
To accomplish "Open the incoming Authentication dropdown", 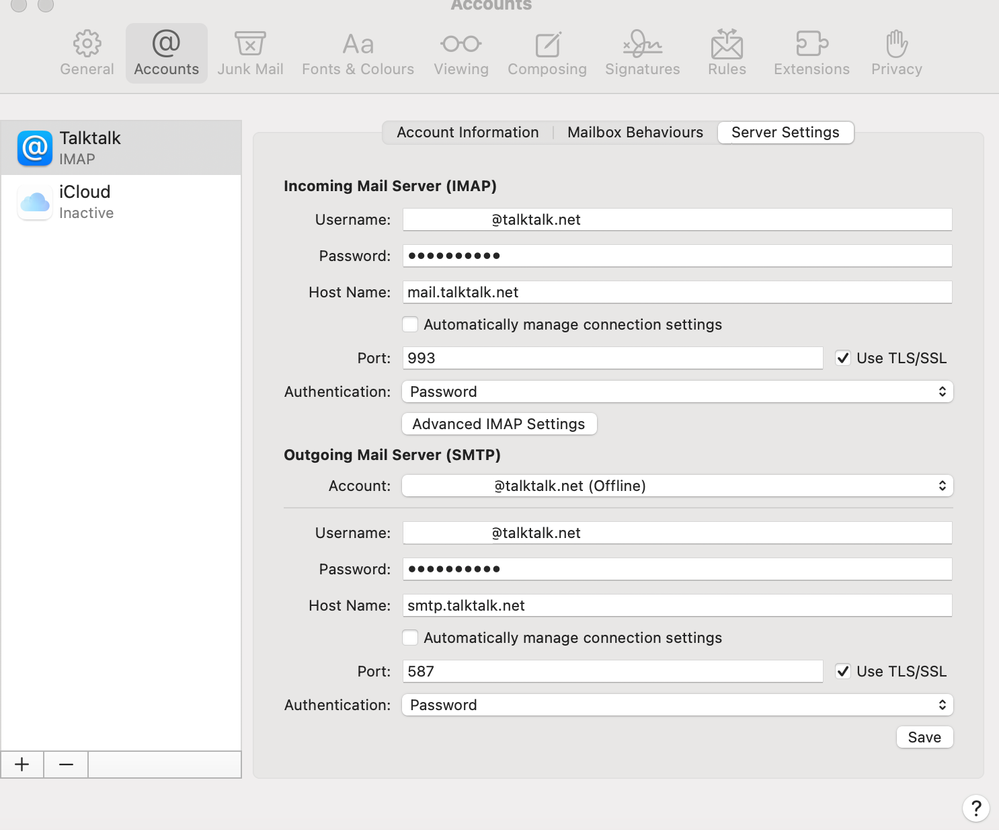I will [x=677, y=391].
